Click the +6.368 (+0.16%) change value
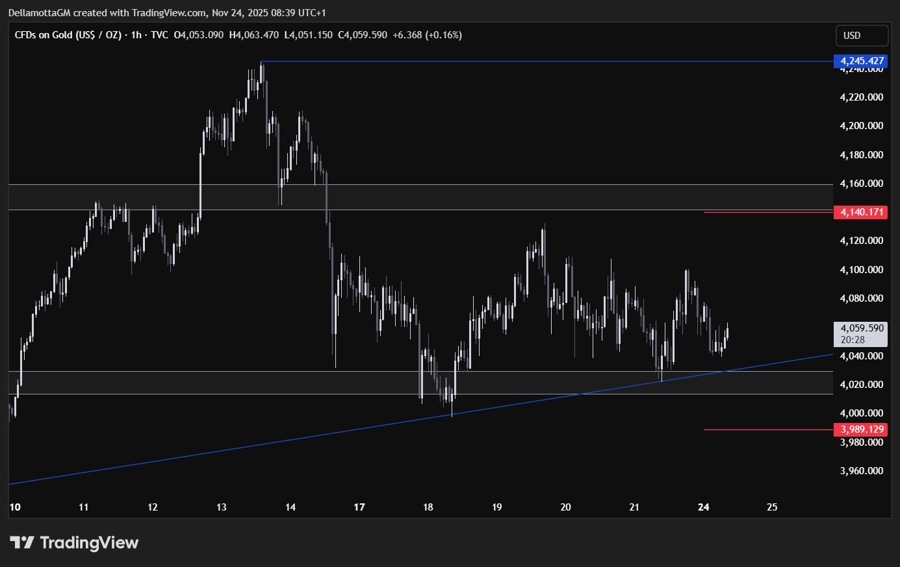This screenshot has width=900, height=567. (x=426, y=35)
